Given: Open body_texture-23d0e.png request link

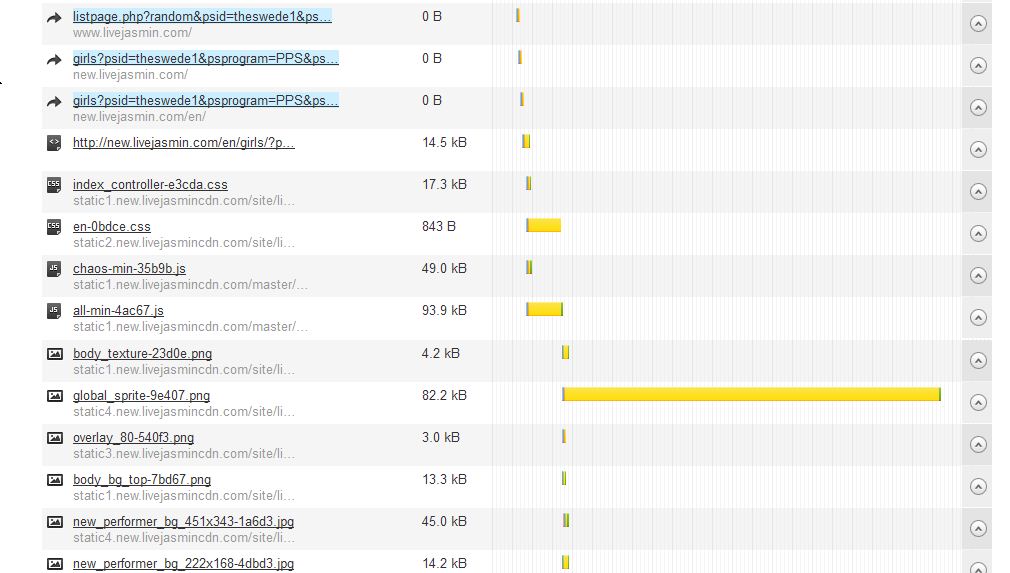Looking at the screenshot, I should coord(142,353).
